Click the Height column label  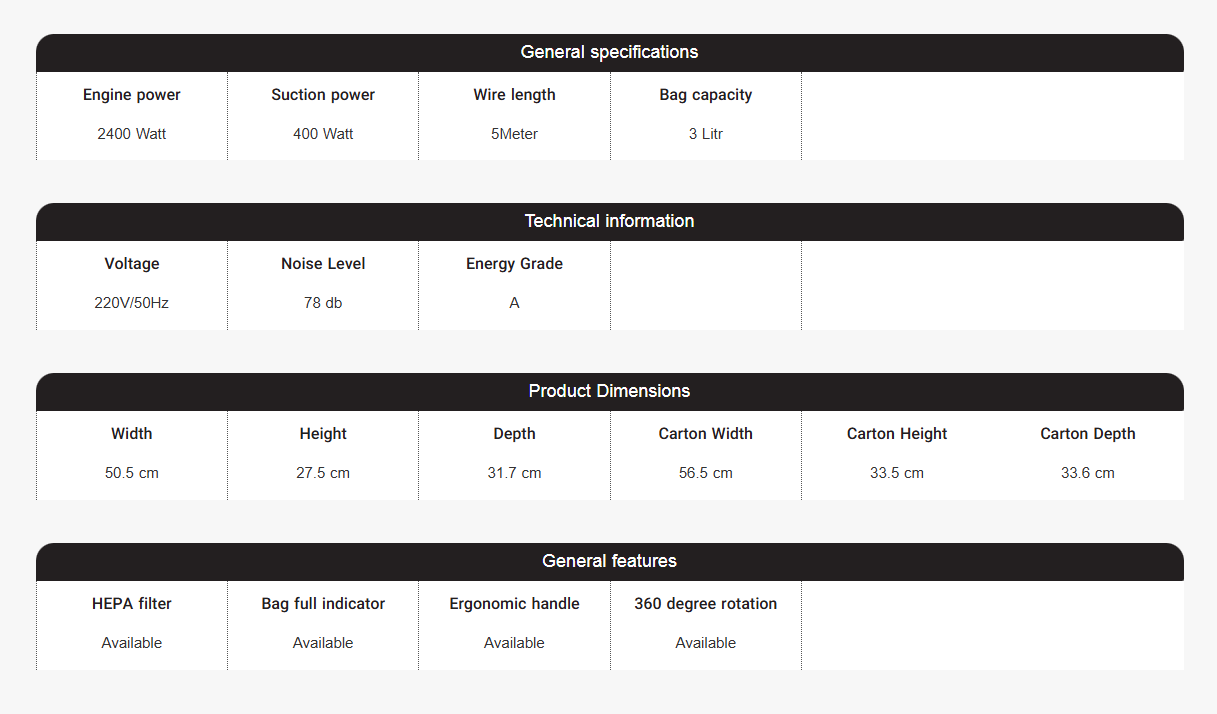pos(323,434)
